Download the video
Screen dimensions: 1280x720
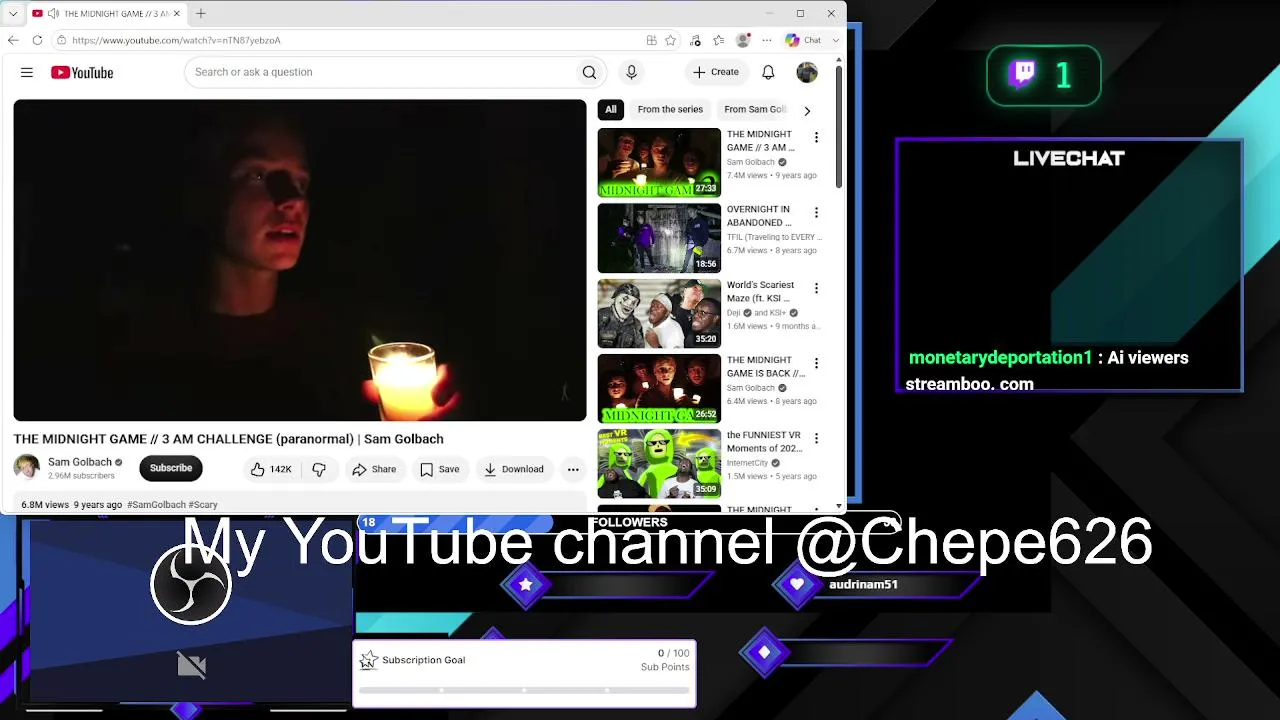[x=514, y=469]
